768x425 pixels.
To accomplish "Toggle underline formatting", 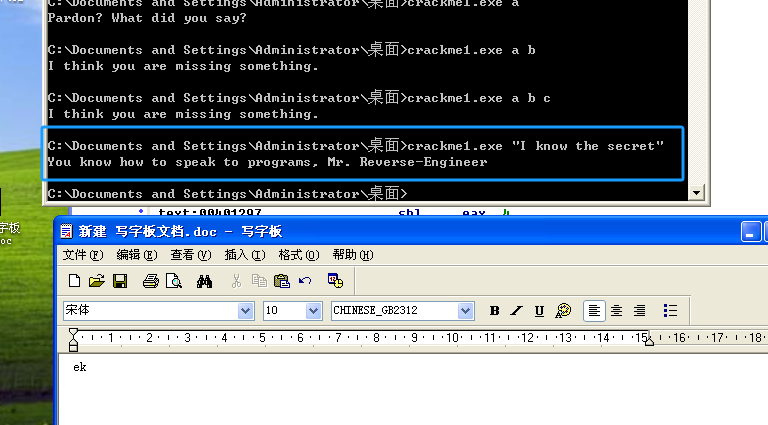I will [x=539, y=311].
